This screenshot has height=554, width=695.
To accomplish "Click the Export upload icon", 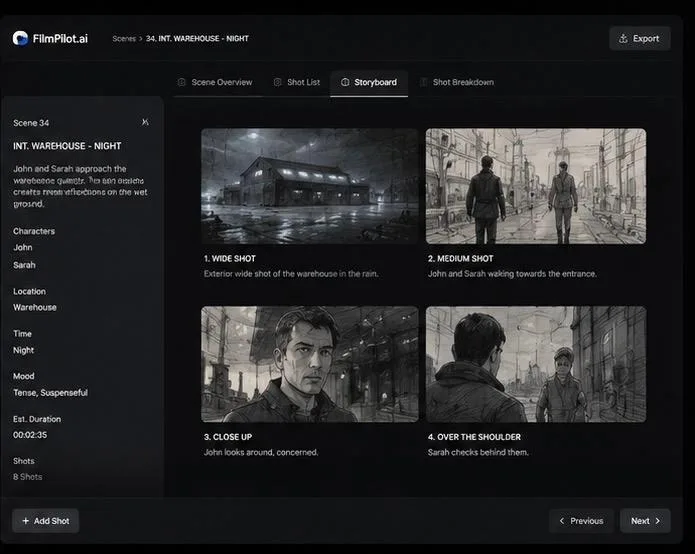I will [623, 39].
